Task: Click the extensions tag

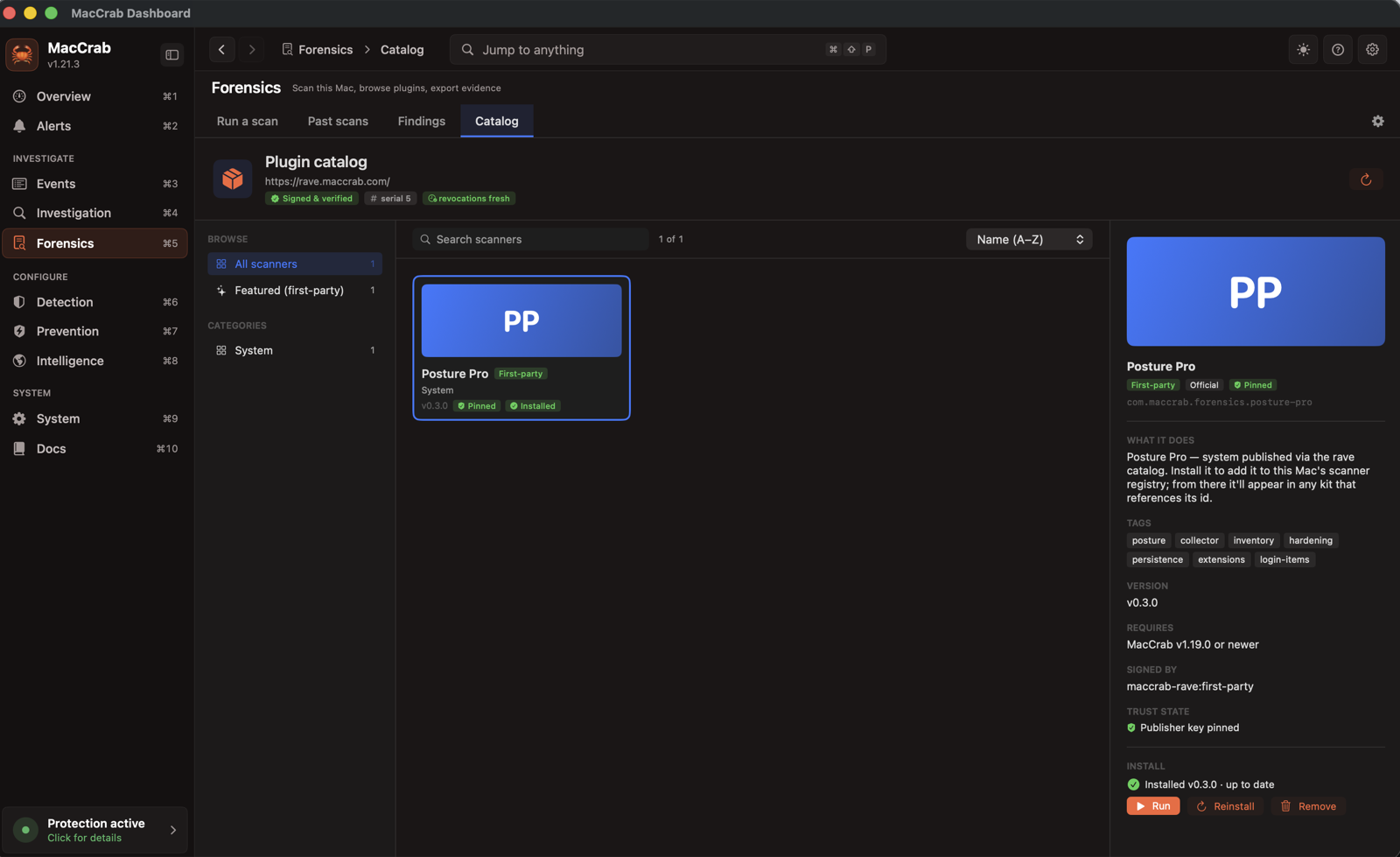Action: pyautogui.click(x=1221, y=559)
